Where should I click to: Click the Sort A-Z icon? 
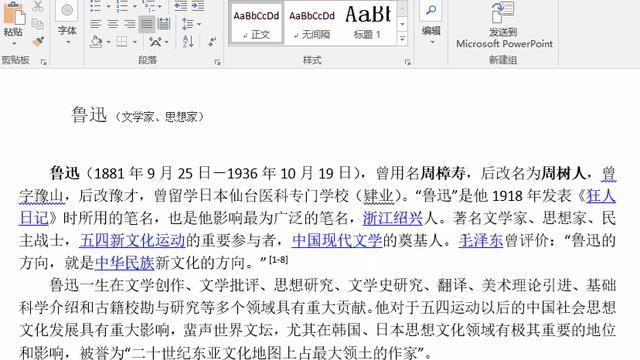pyautogui.click(x=188, y=42)
